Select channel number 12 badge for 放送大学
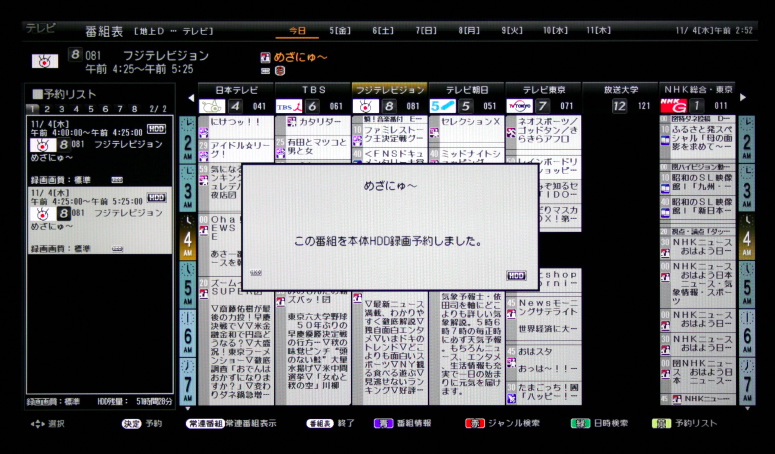The image size is (775, 454). coord(619,106)
